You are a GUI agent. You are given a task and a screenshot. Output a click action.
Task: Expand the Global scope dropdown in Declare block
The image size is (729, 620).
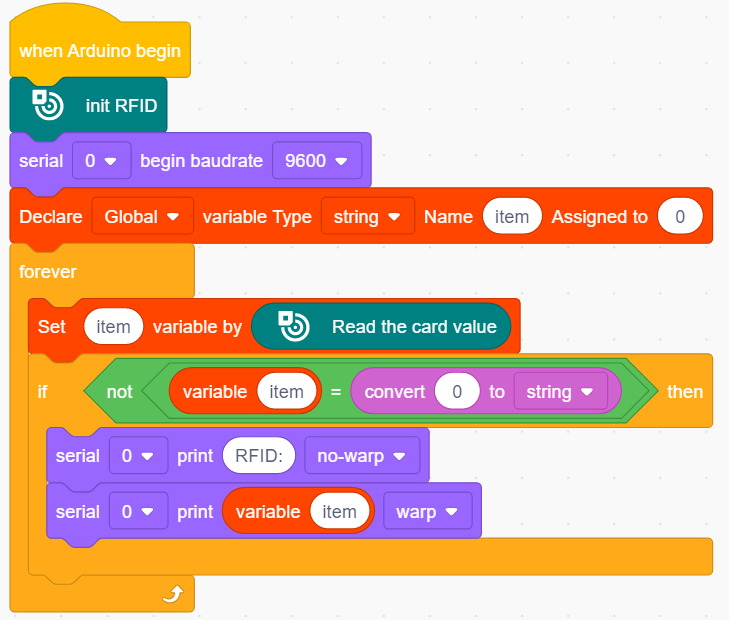[142, 217]
